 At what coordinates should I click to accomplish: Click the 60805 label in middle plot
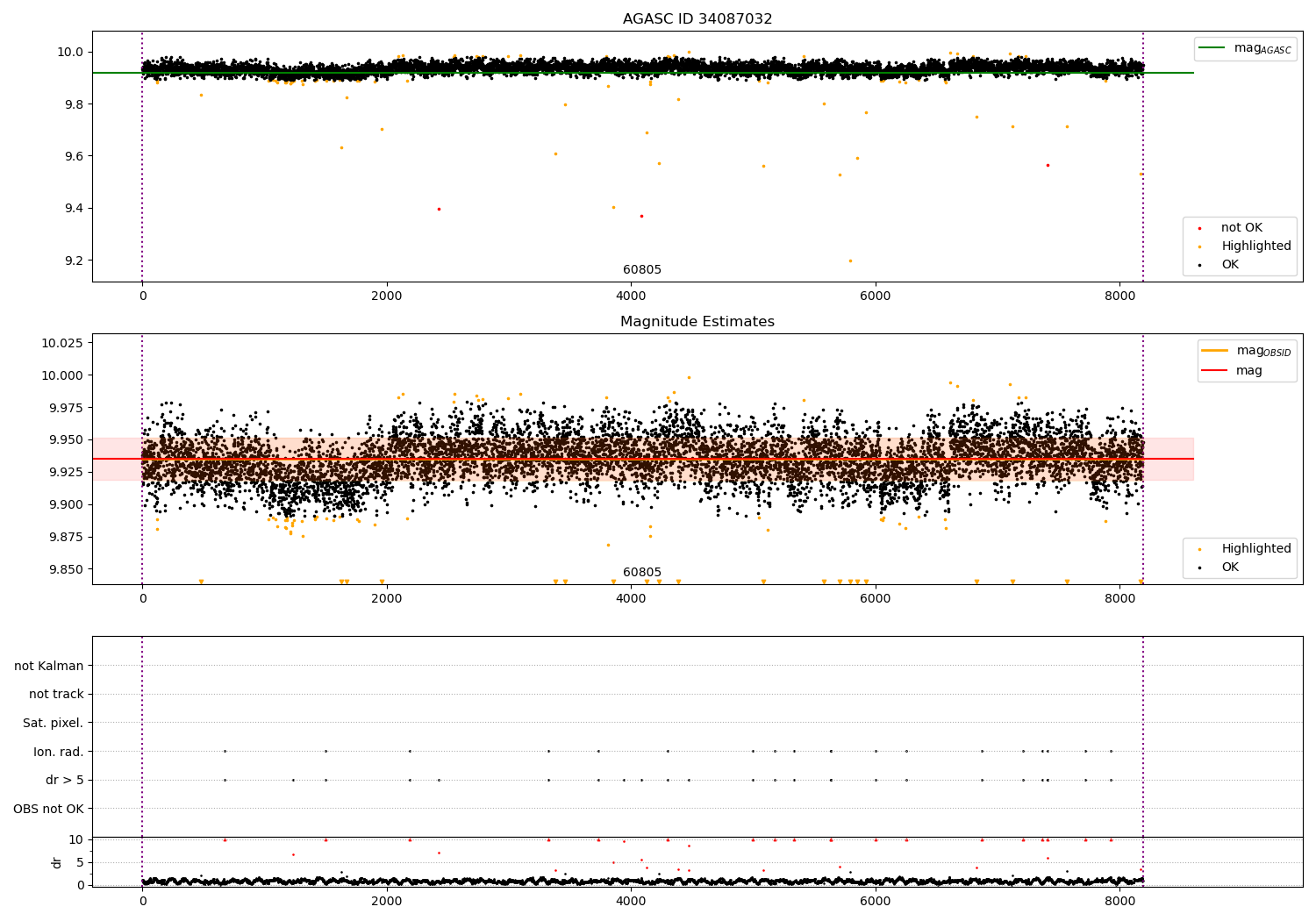click(642, 573)
